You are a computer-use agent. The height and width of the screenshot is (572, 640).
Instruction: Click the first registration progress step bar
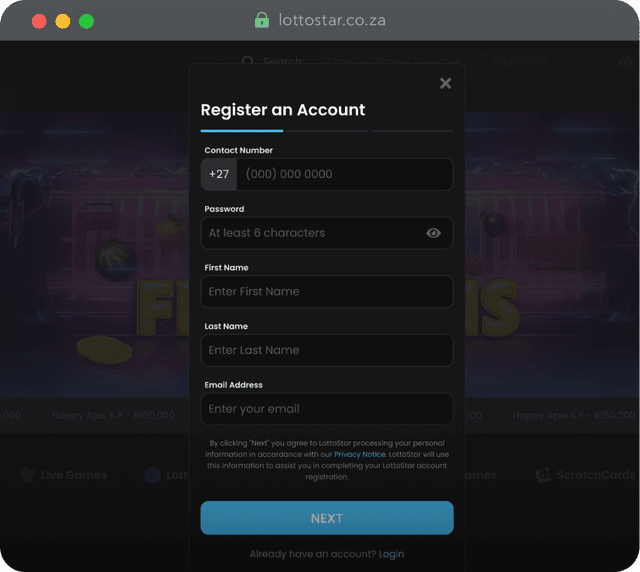(x=242, y=130)
